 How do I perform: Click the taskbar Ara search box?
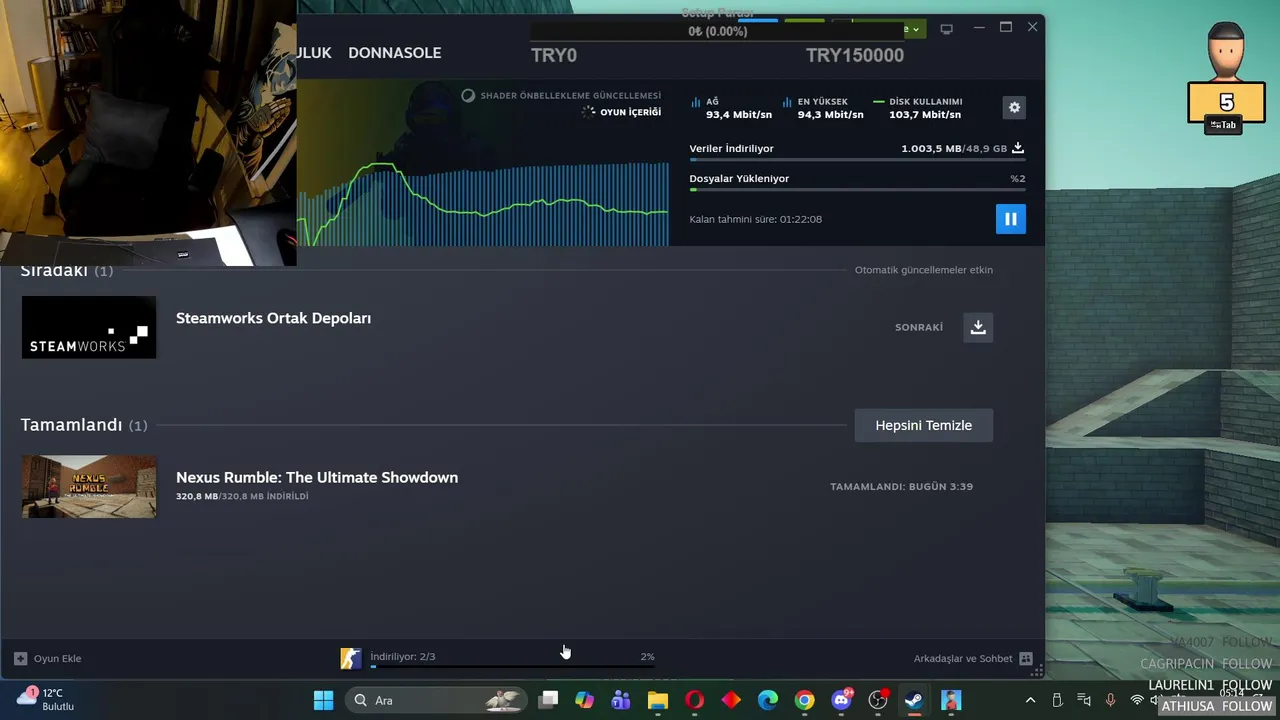coord(436,700)
